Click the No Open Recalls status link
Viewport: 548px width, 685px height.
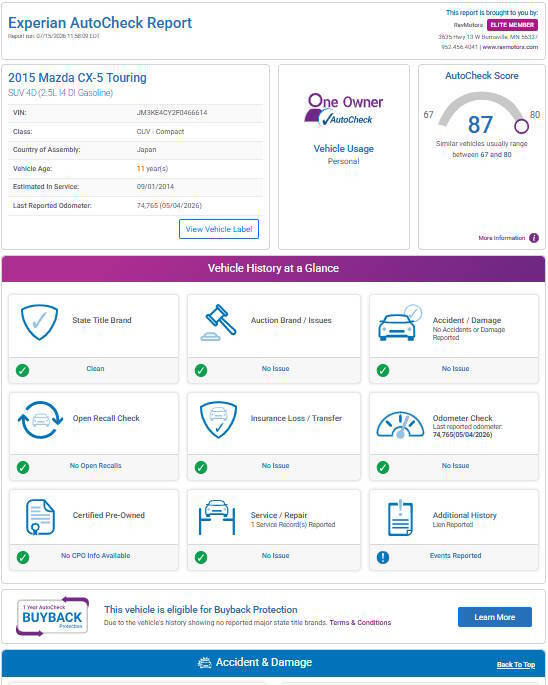point(96,466)
